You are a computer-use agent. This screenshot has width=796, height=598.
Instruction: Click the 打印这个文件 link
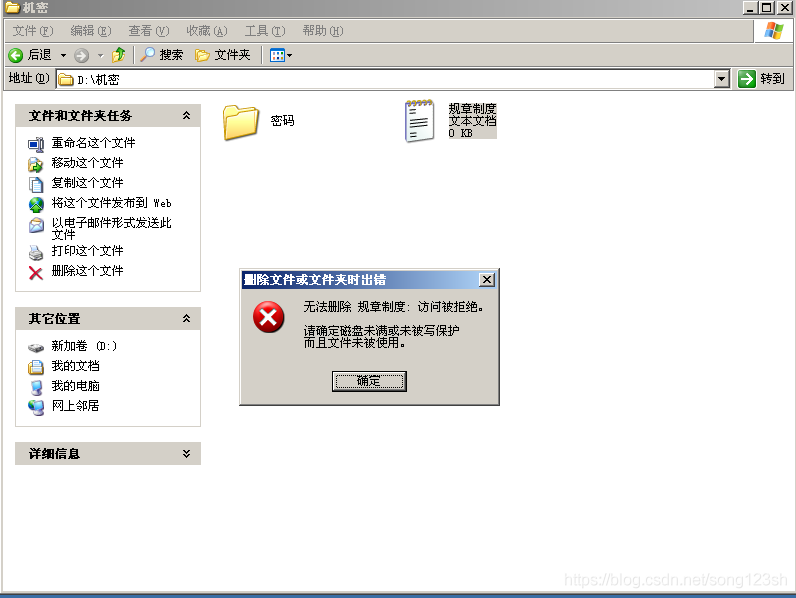(87, 251)
